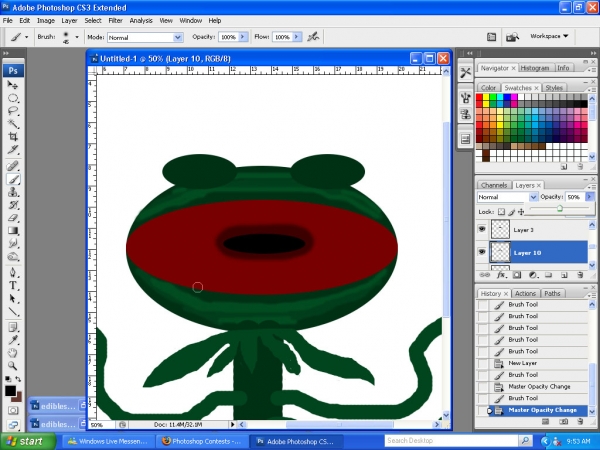
Task: Open Windows Live Messenger taskbar button
Action: [x=108, y=442]
